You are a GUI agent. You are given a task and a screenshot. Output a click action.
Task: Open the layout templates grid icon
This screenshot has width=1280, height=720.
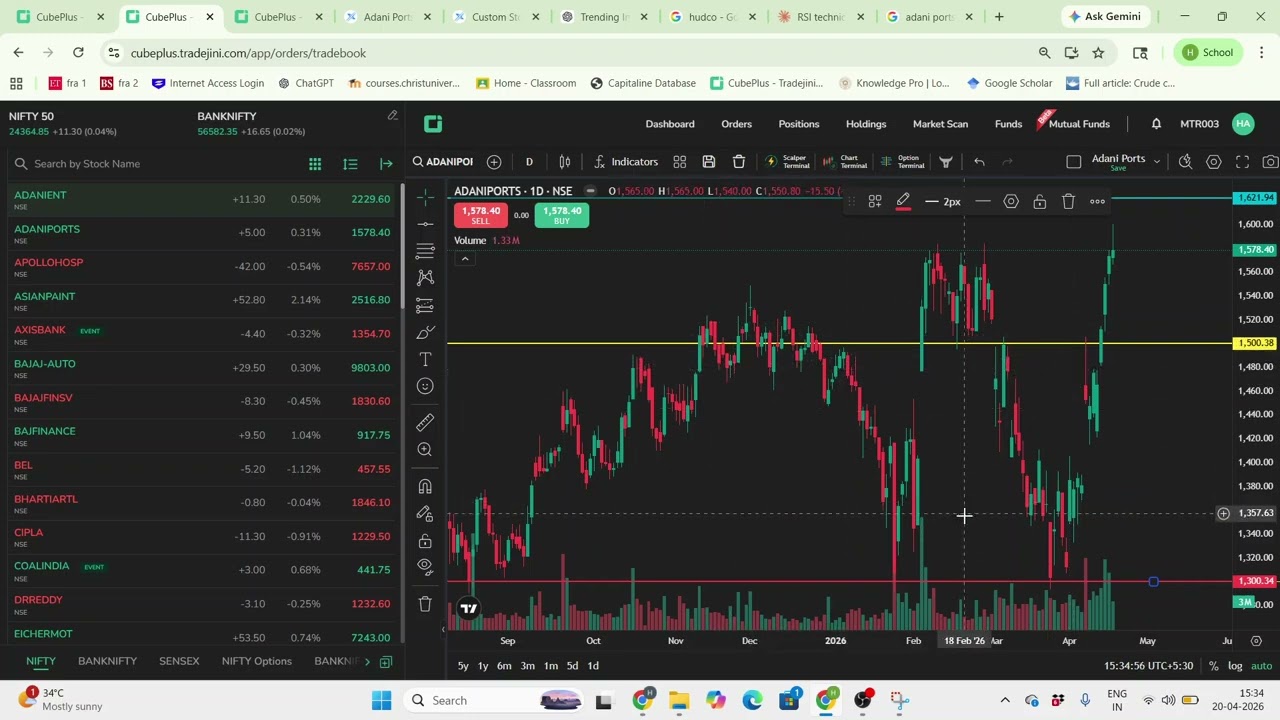point(680,162)
